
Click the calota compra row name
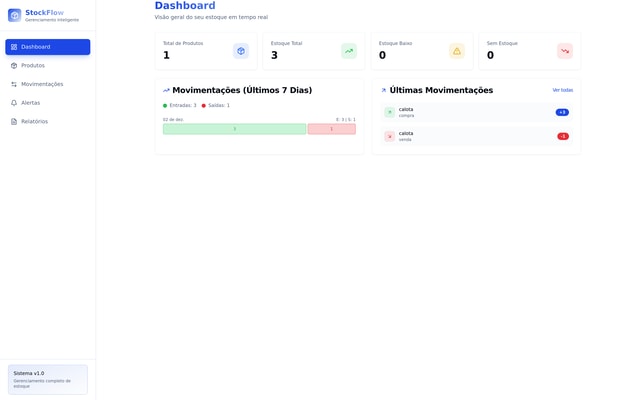click(406, 109)
